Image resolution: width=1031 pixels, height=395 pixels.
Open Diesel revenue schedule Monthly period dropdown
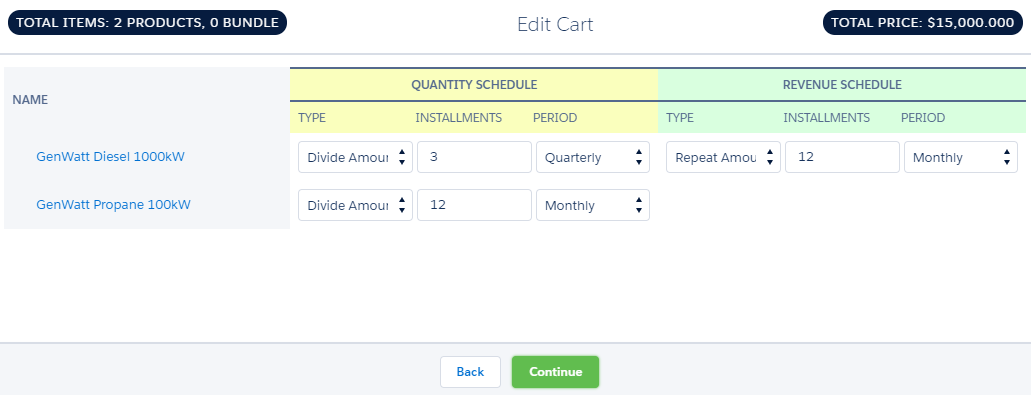pos(961,157)
